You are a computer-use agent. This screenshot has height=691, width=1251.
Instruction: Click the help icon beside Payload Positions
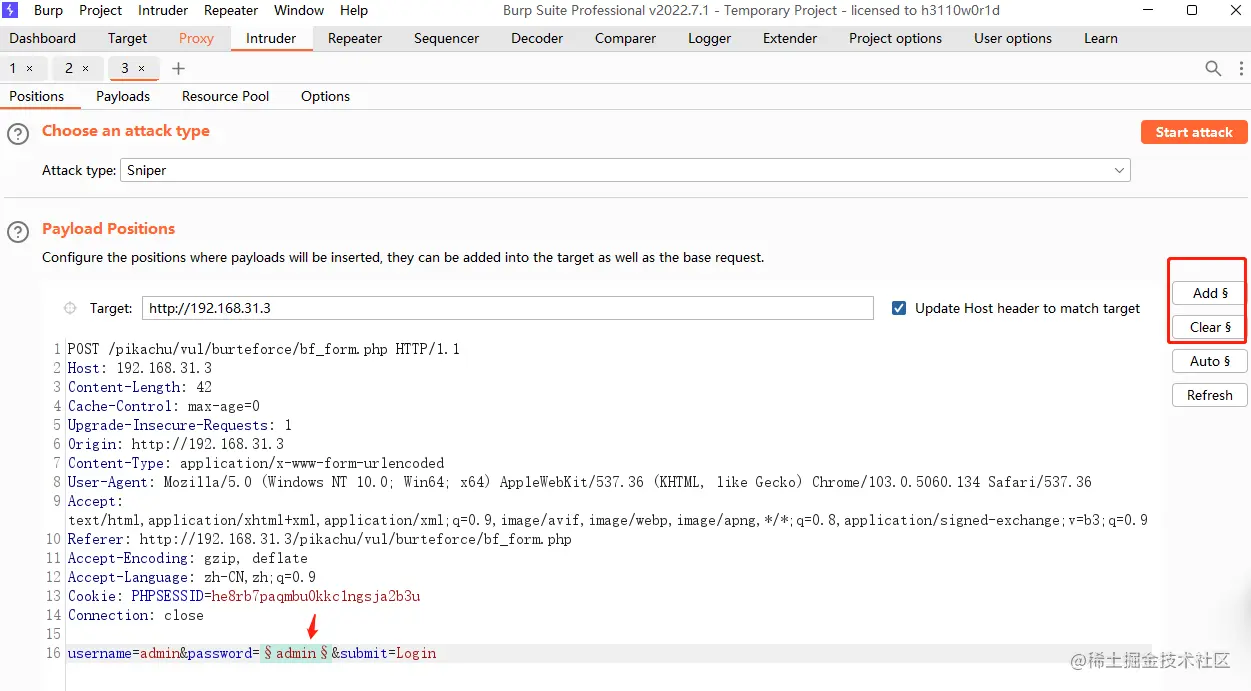coord(18,232)
